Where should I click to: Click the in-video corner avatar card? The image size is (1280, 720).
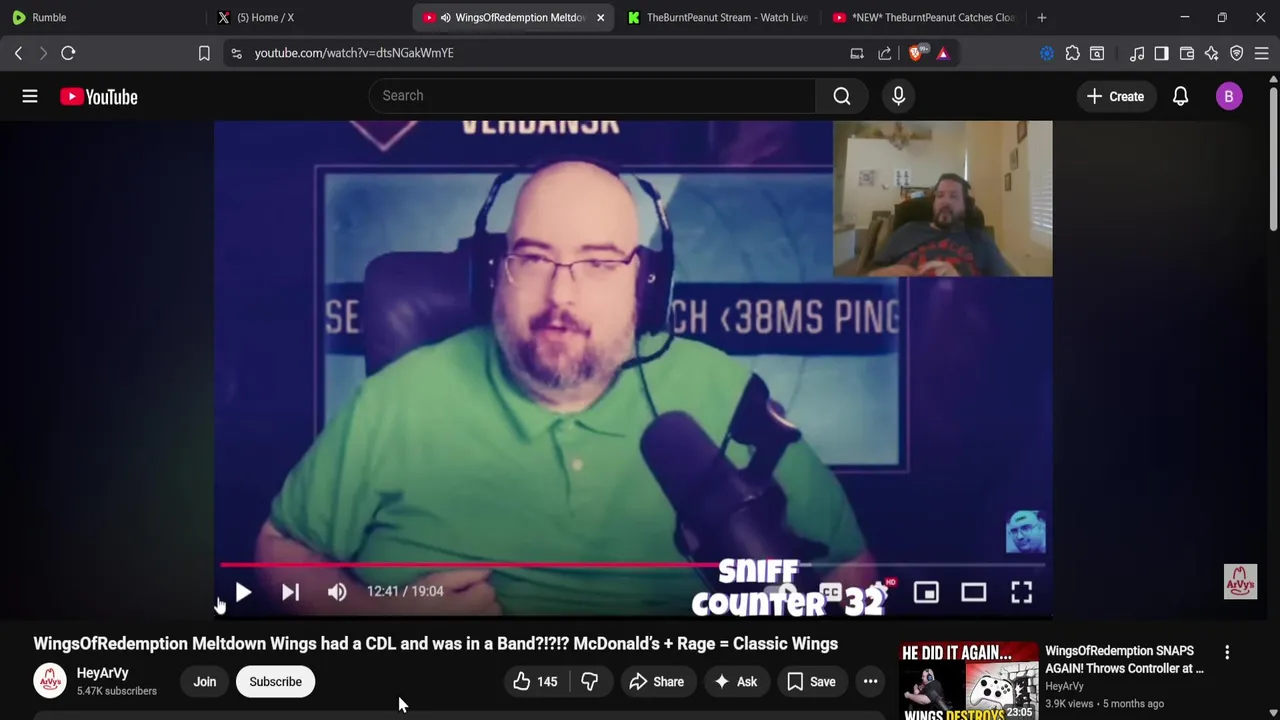pyautogui.click(x=1025, y=532)
